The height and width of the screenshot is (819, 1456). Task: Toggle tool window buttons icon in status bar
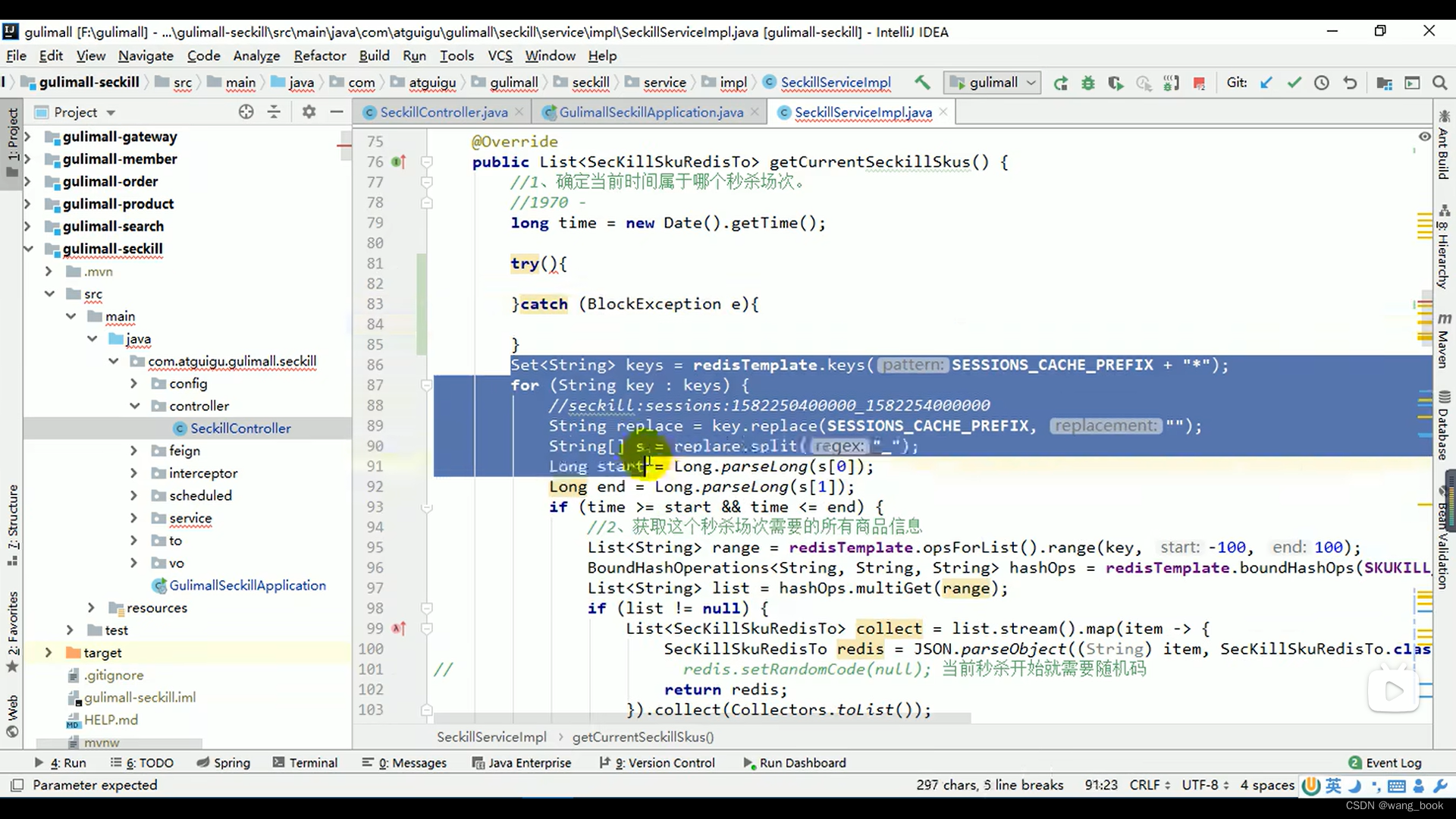tap(17, 785)
